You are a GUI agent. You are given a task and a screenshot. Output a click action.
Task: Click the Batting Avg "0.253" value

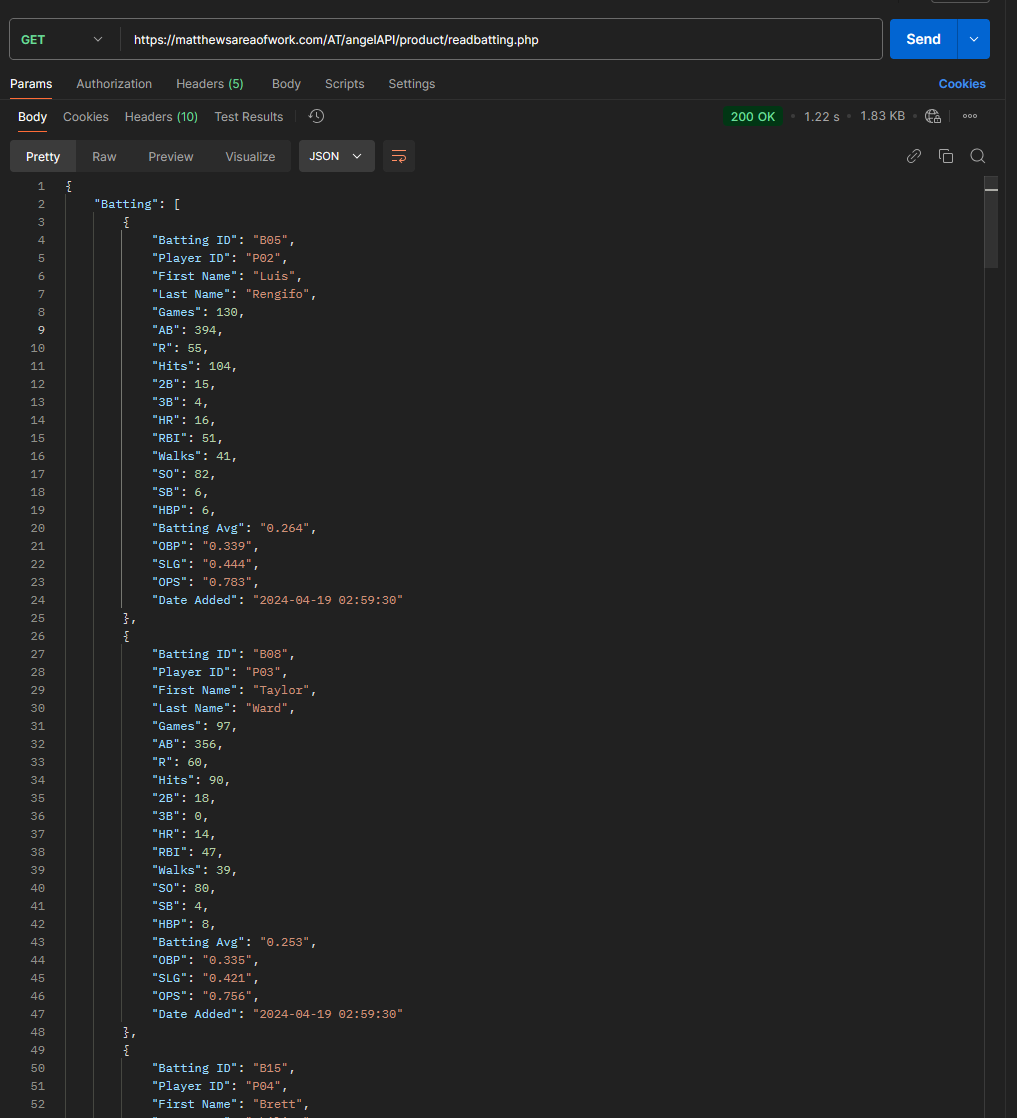coord(285,942)
